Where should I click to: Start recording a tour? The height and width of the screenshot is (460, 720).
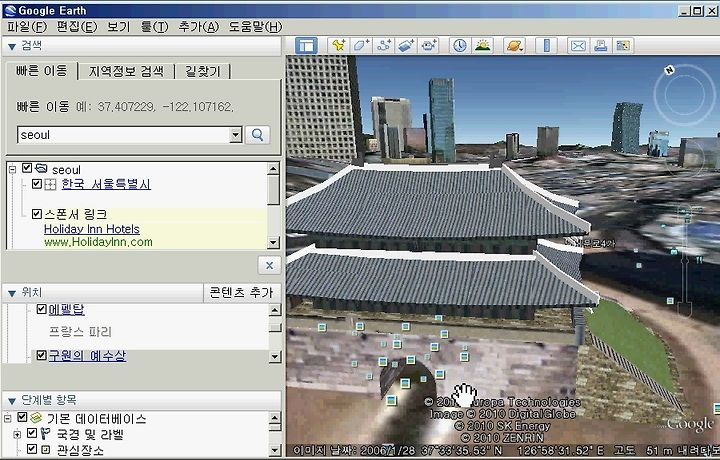pos(429,45)
